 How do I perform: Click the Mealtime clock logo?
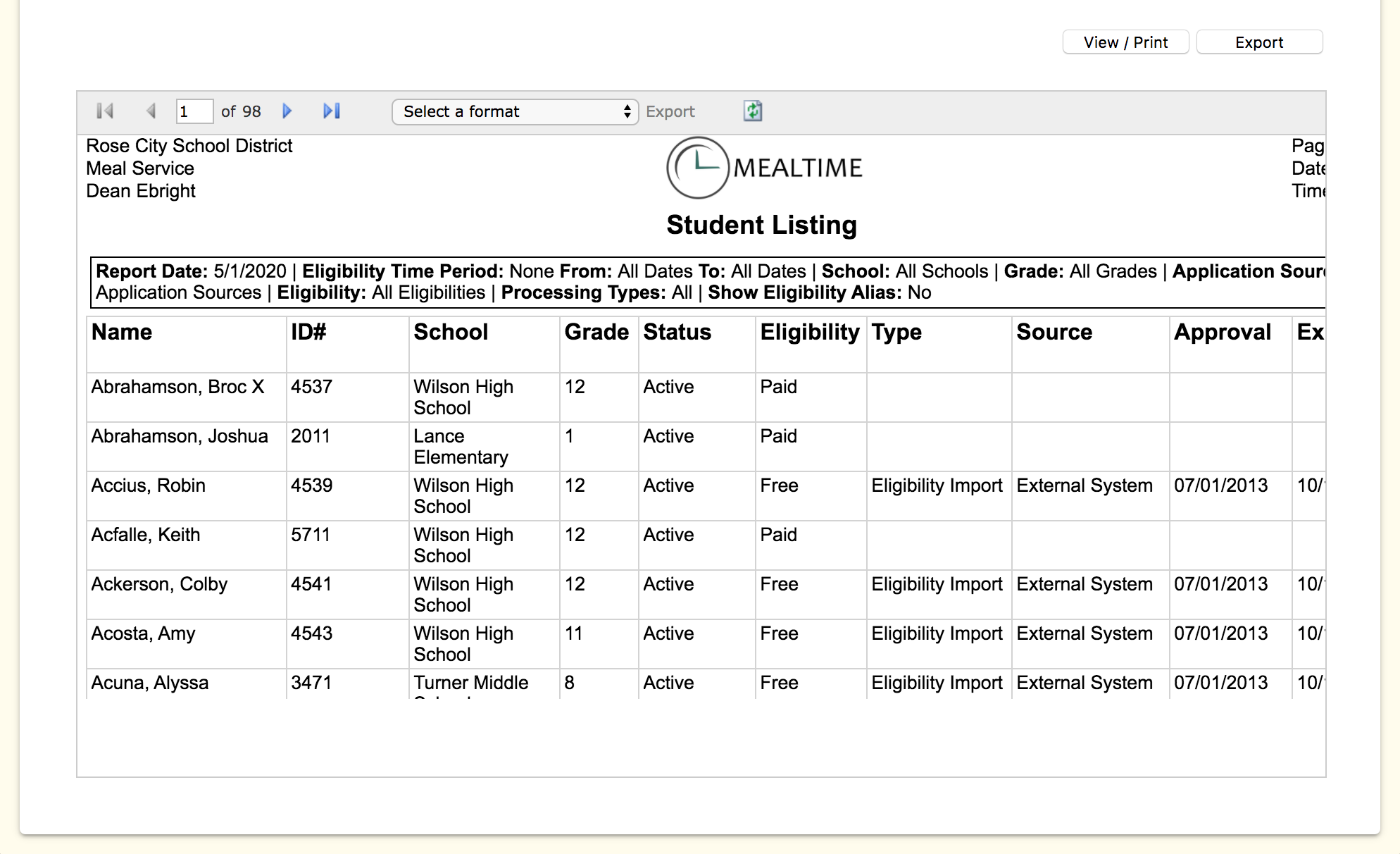(x=697, y=168)
